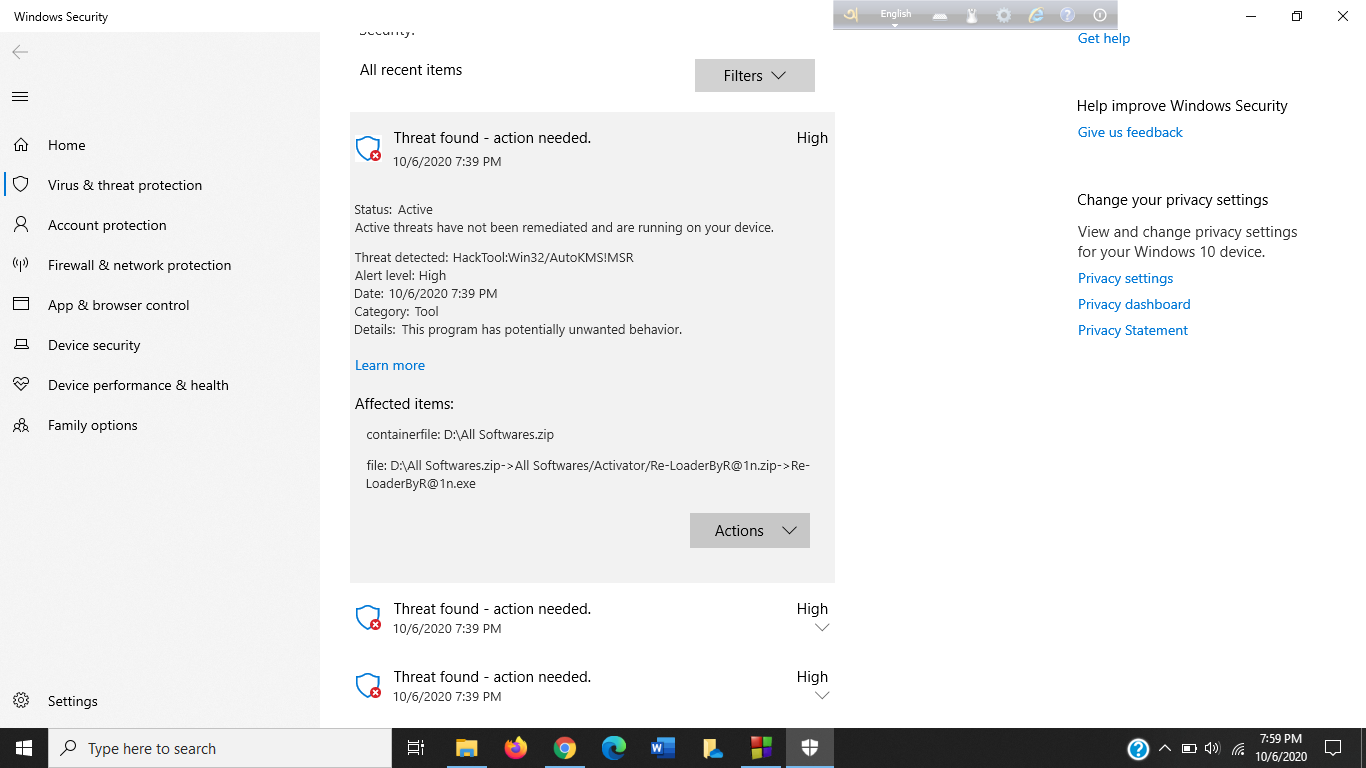The image size is (1366, 768).
Task: Click the Account protection person icon
Action: click(20, 225)
